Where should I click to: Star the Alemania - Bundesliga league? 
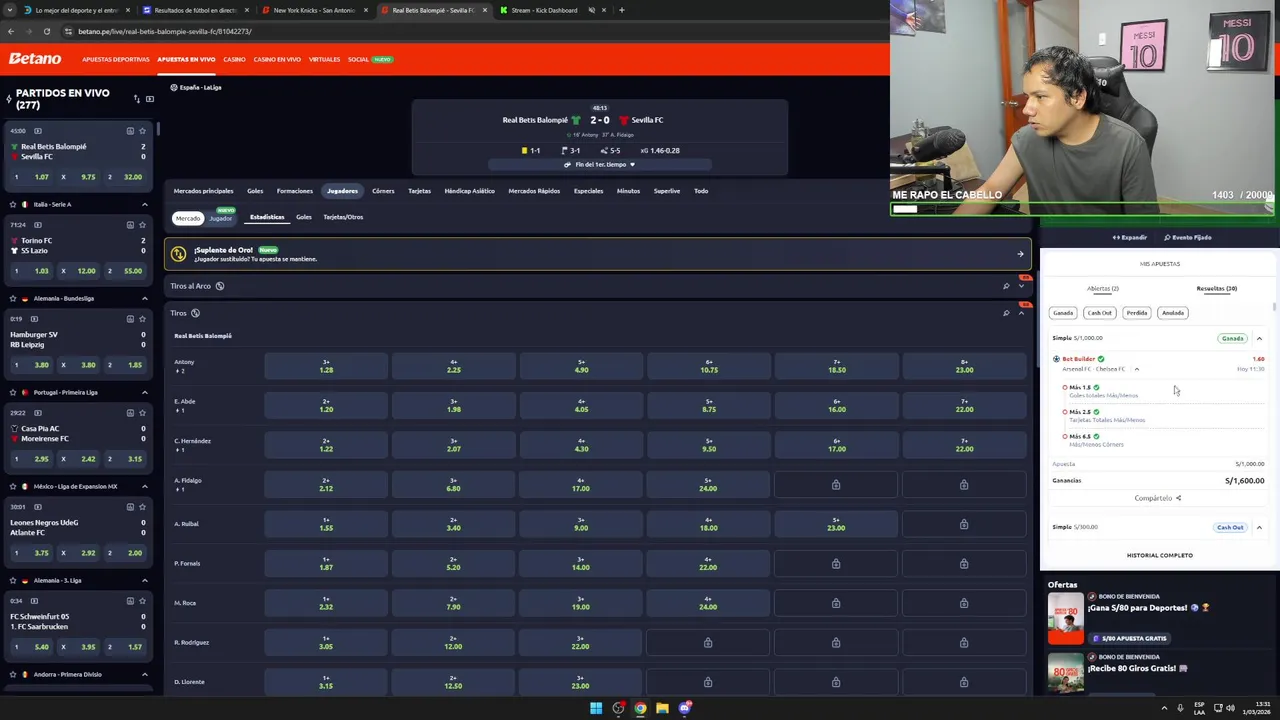[x=12, y=298]
